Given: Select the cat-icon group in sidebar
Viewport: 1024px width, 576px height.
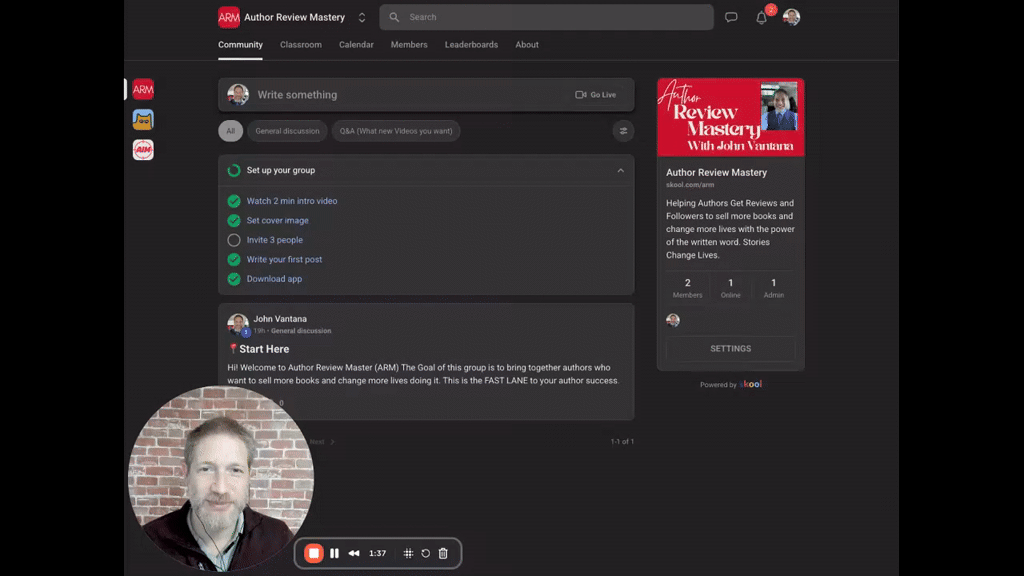Looking at the screenshot, I should coord(143,120).
